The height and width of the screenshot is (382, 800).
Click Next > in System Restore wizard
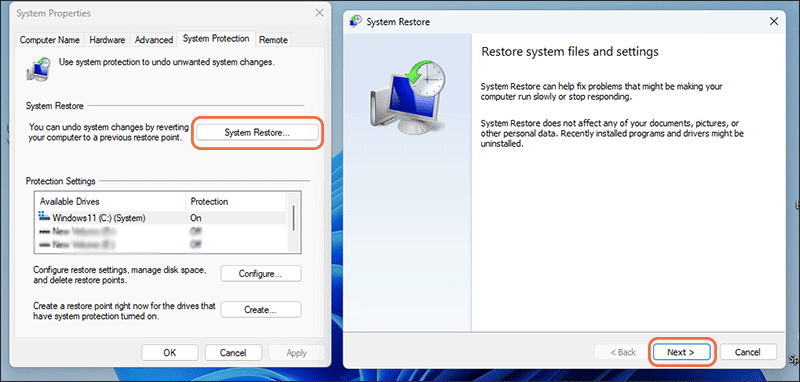[x=681, y=352]
